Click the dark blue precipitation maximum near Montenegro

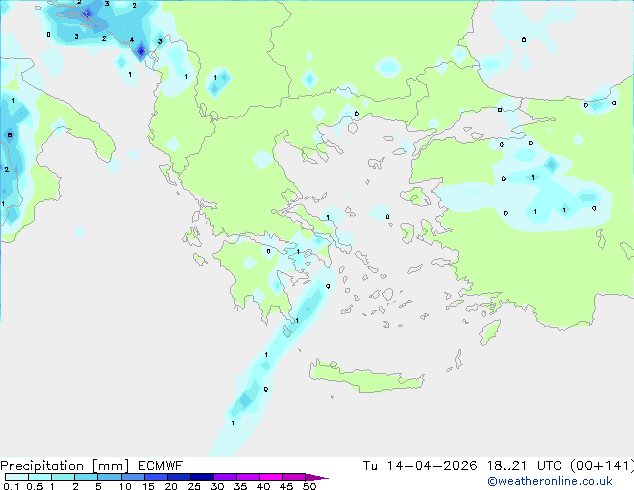[141, 51]
